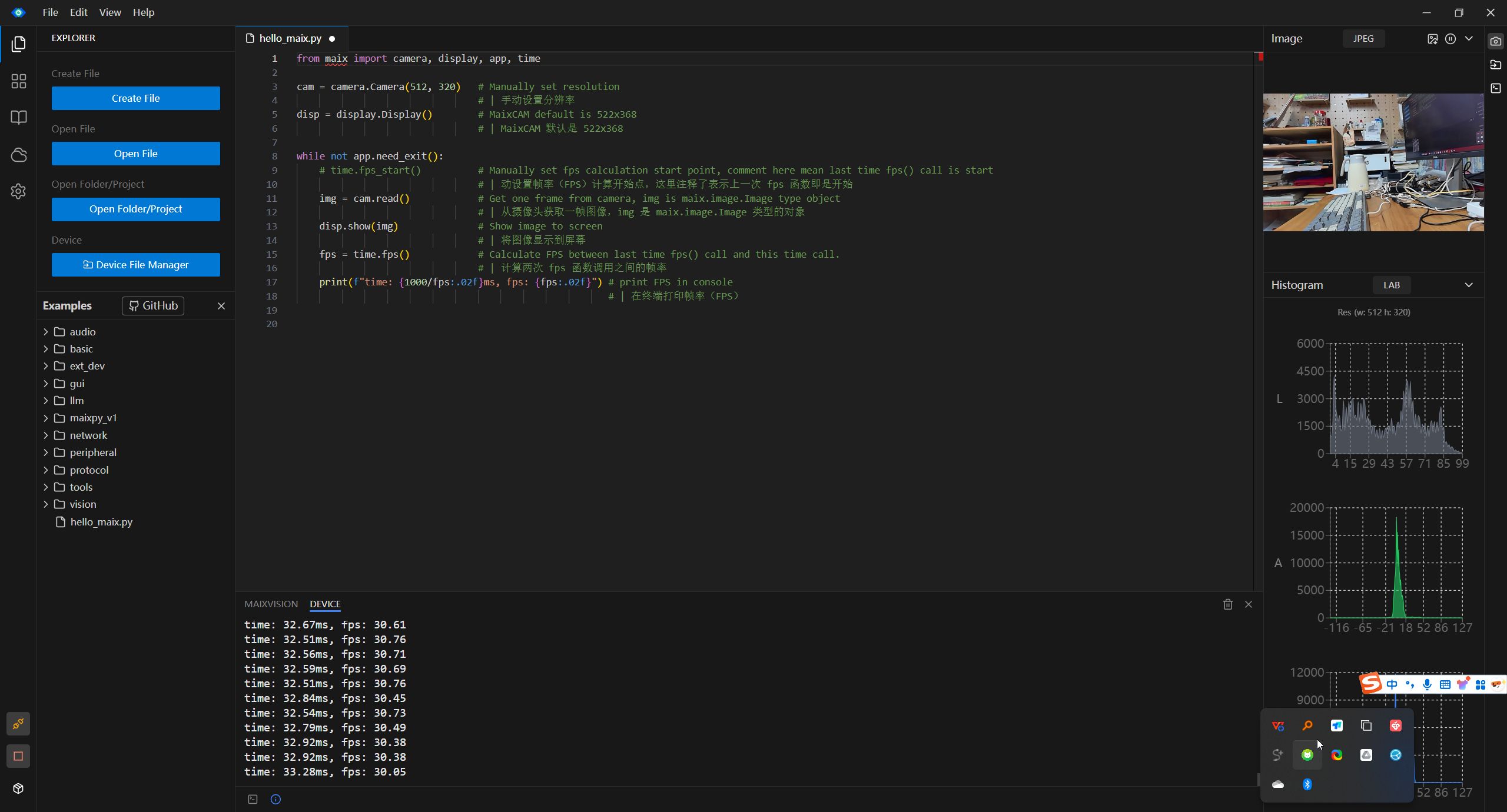1507x812 pixels.
Task: Toggle the camera panel button
Action: 1495,41
